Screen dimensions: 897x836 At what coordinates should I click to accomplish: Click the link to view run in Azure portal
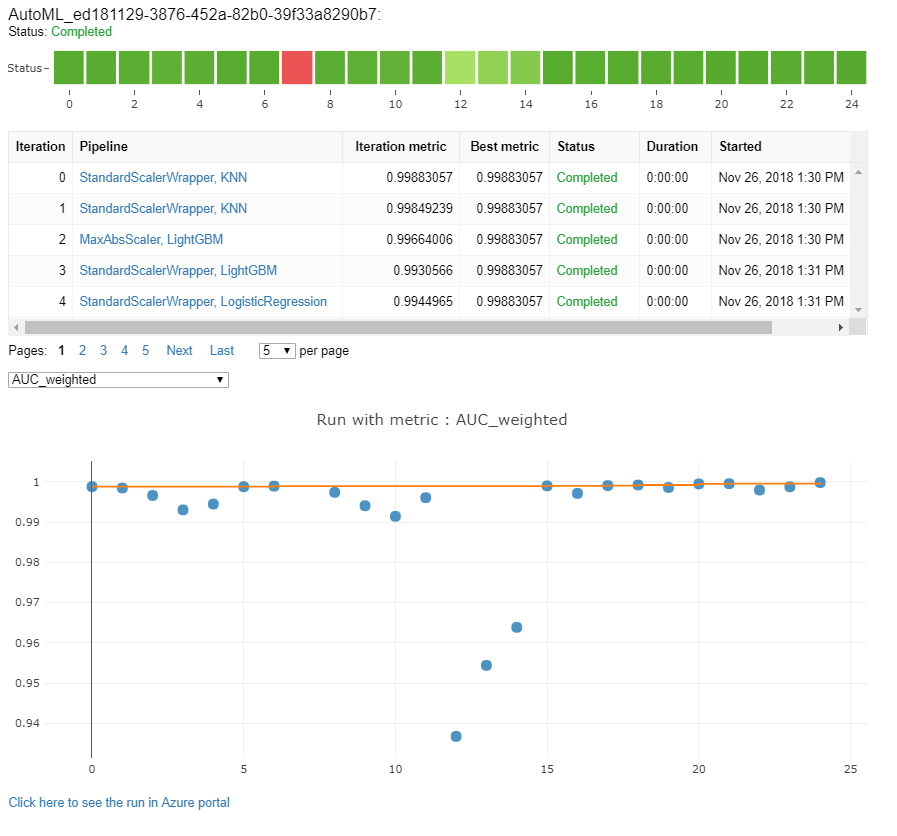[x=119, y=802]
